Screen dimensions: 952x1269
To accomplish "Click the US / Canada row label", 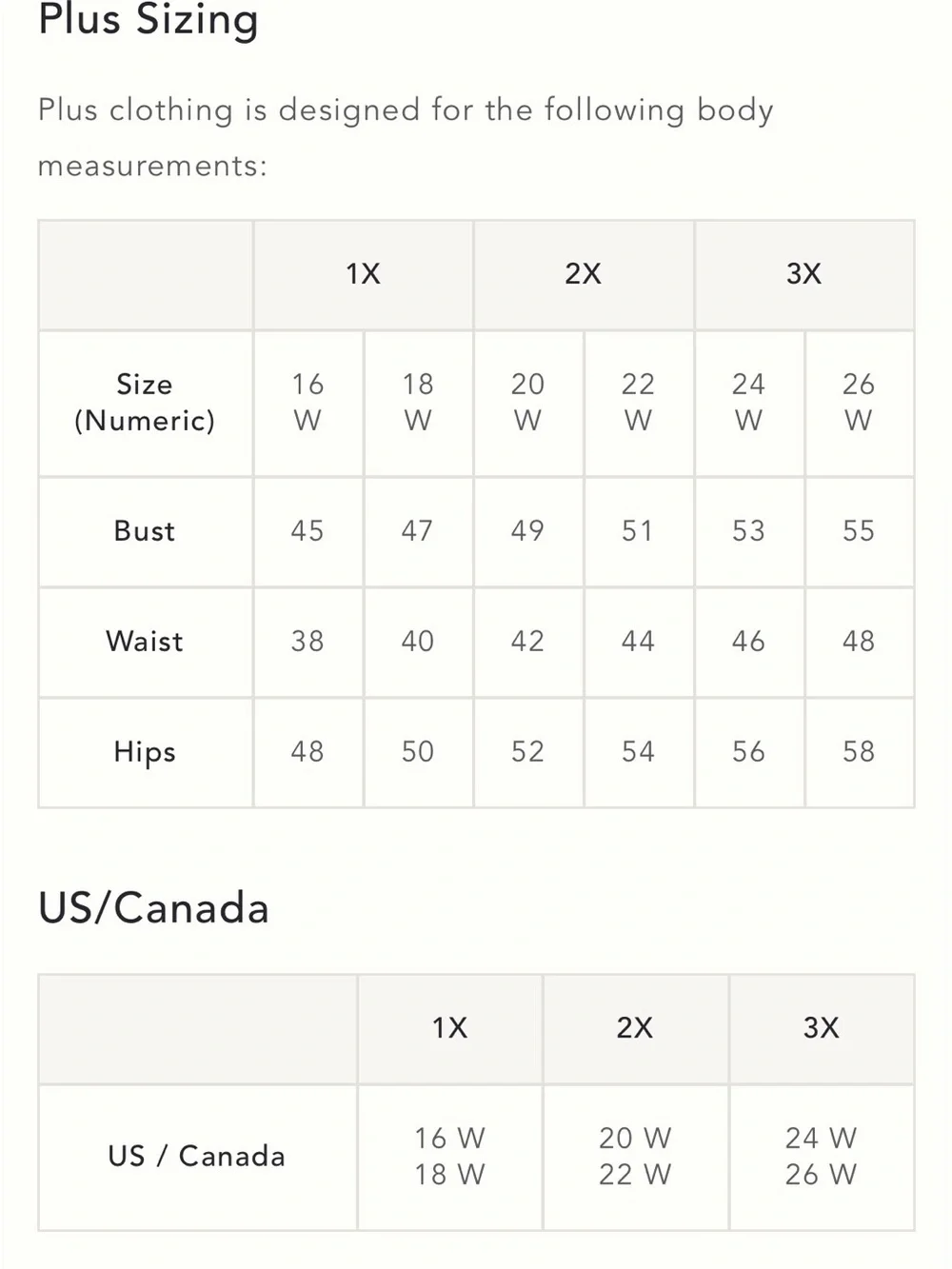I will 197,1157.
